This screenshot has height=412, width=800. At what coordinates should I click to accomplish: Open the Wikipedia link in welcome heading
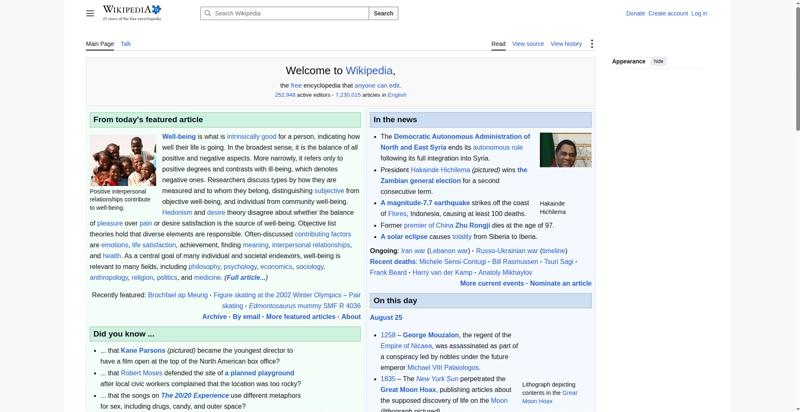point(369,70)
